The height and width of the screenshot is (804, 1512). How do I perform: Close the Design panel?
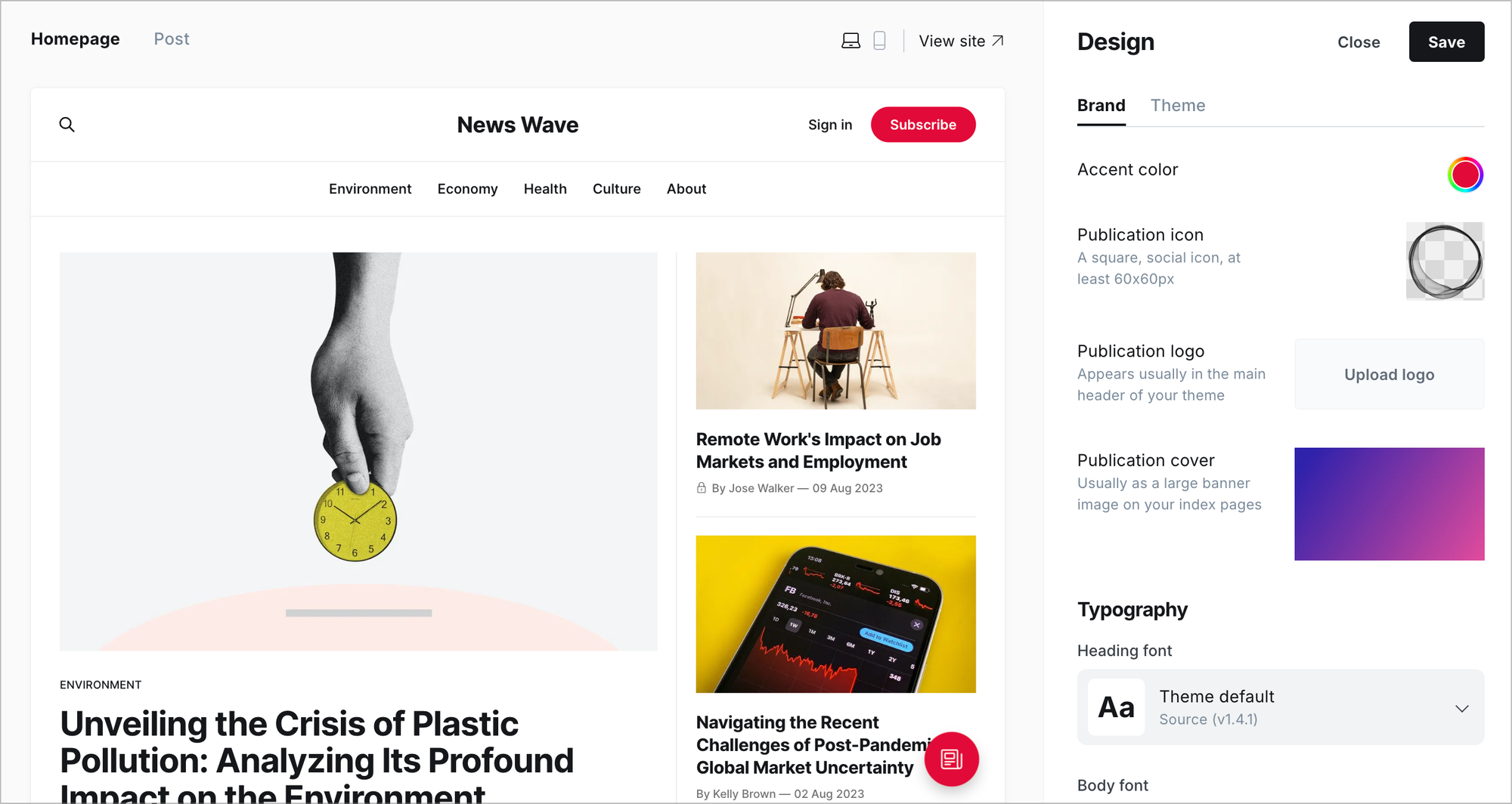click(1359, 42)
